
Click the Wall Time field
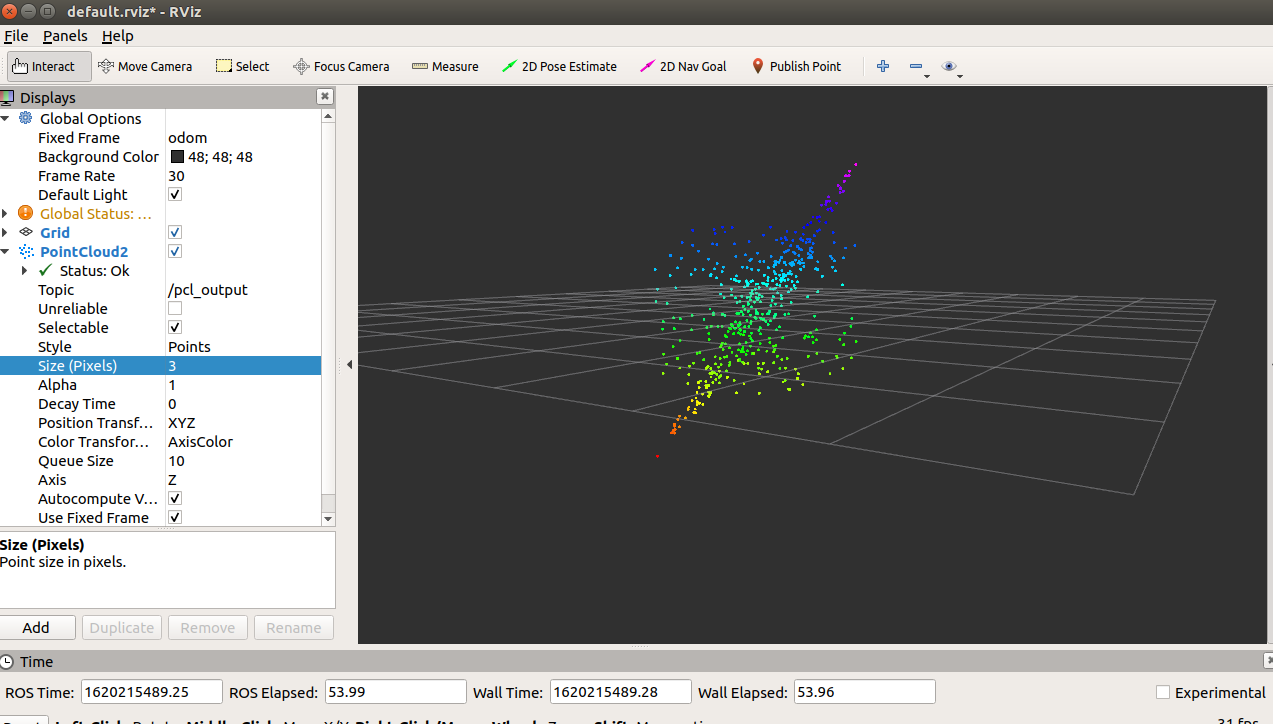pyautogui.click(x=620, y=692)
